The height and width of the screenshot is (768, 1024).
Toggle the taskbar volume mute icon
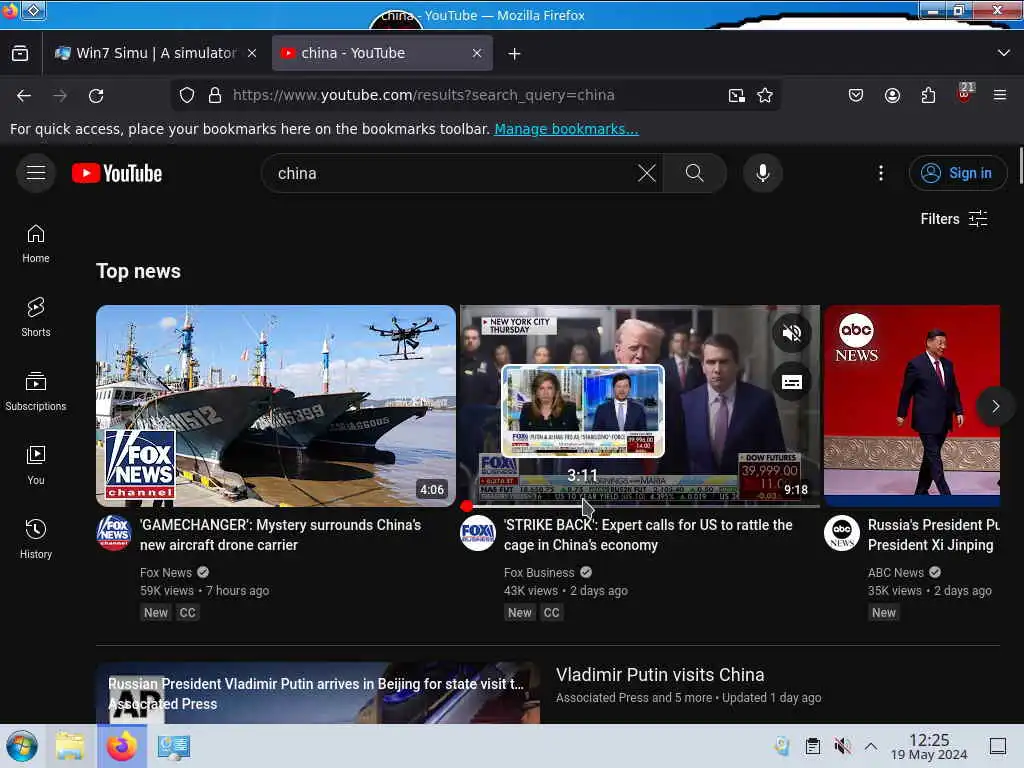click(x=842, y=746)
